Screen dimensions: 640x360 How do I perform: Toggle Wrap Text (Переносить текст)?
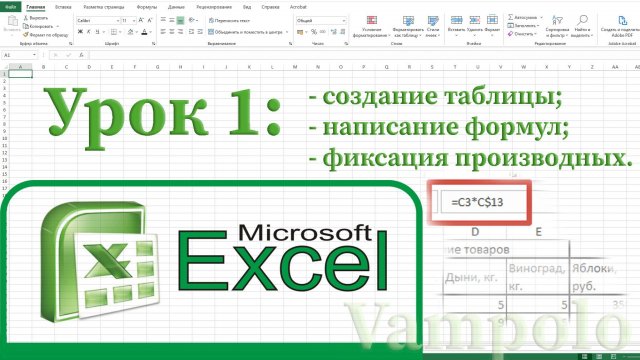(x=229, y=20)
